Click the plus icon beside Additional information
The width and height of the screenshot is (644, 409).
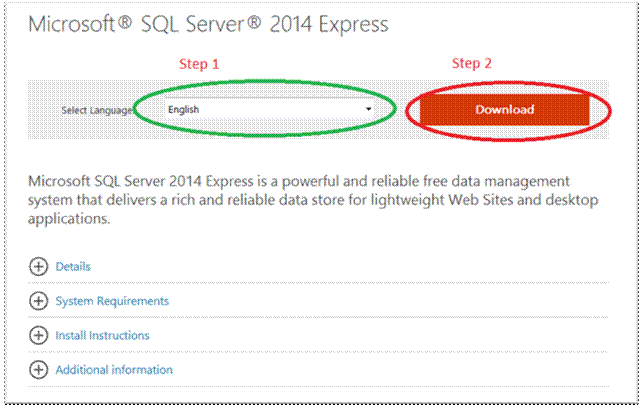point(39,370)
